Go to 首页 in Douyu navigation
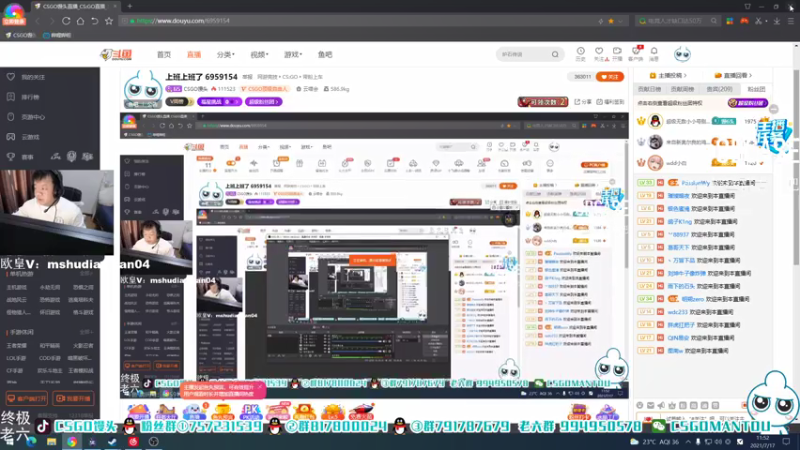This screenshot has height=450, width=800. (x=164, y=55)
